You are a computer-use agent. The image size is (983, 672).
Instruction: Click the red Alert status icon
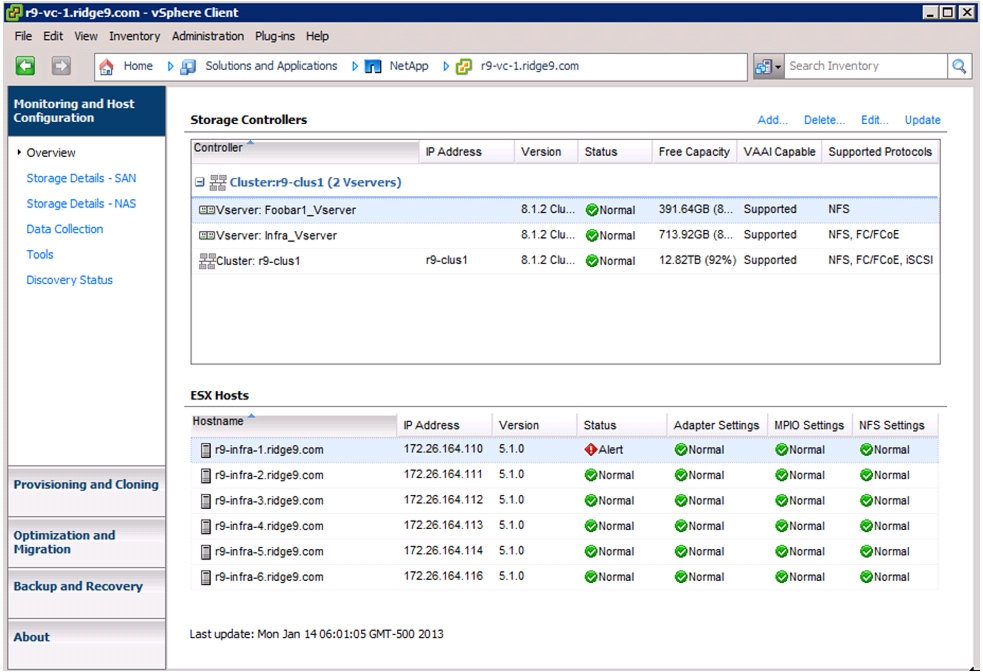coord(591,449)
